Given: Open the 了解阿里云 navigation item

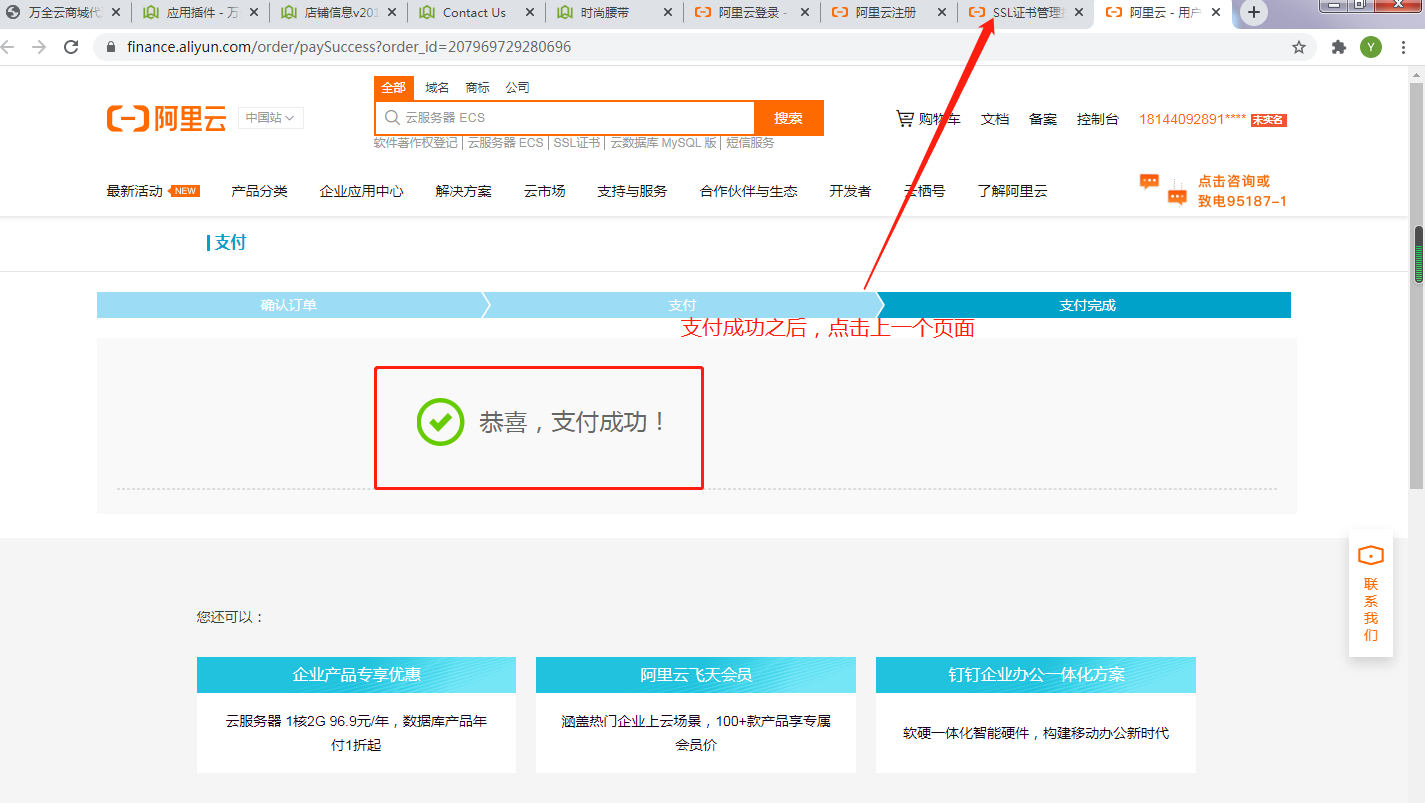Looking at the screenshot, I should coord(1012,191).
